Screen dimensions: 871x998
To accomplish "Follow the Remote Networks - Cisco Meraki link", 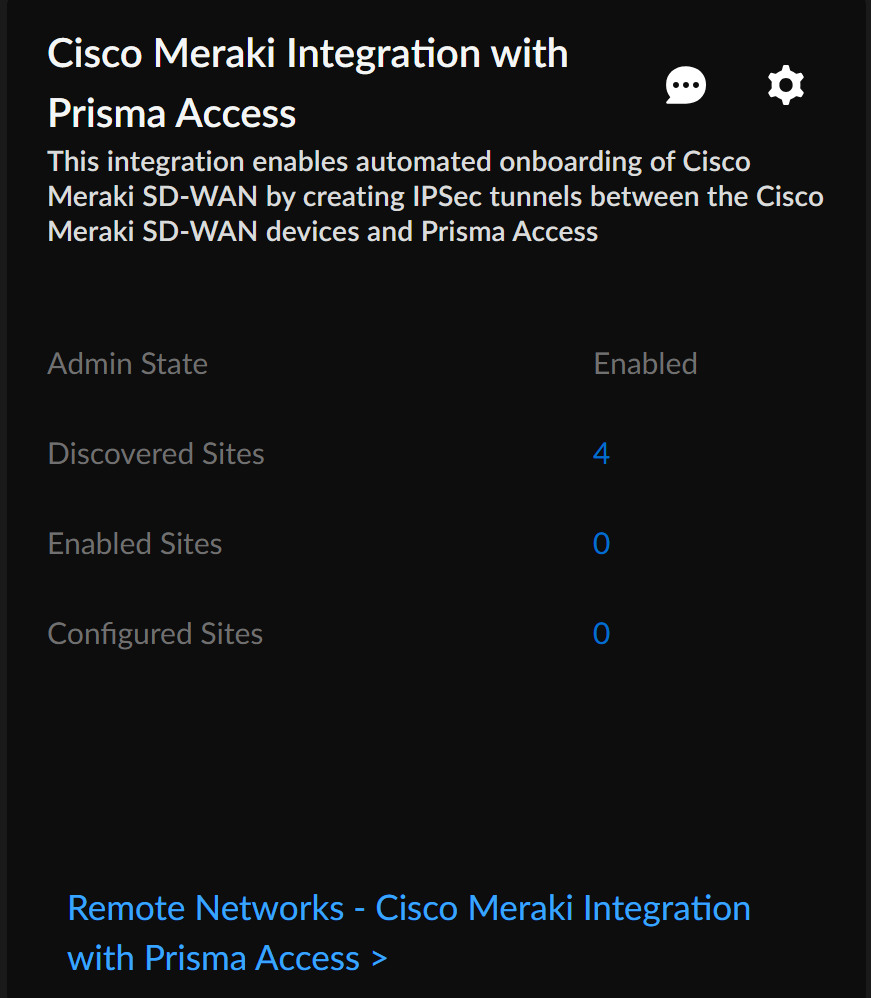I will tap(408, 909).
